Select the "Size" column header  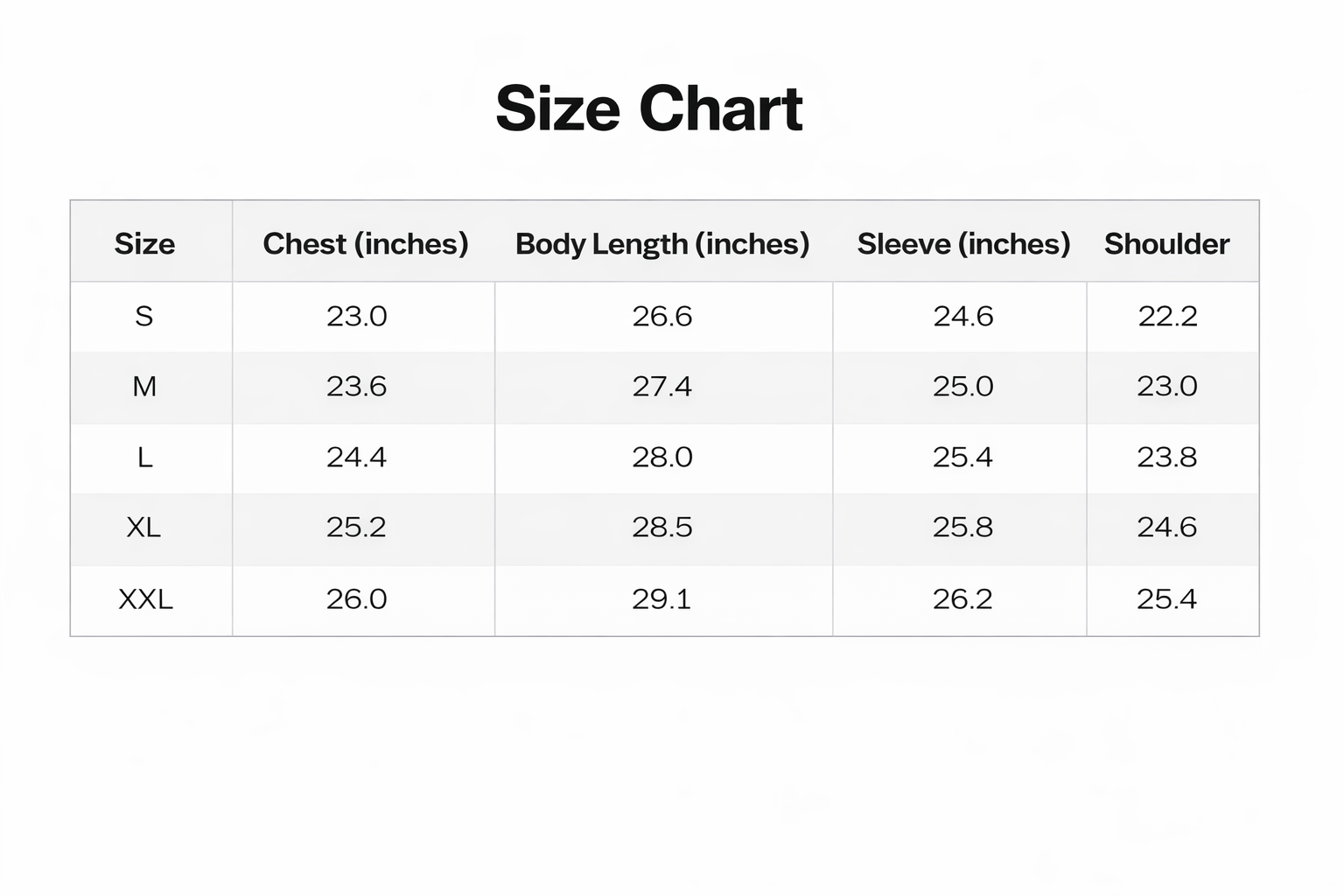pyautogui.click(x=144, y=243)
